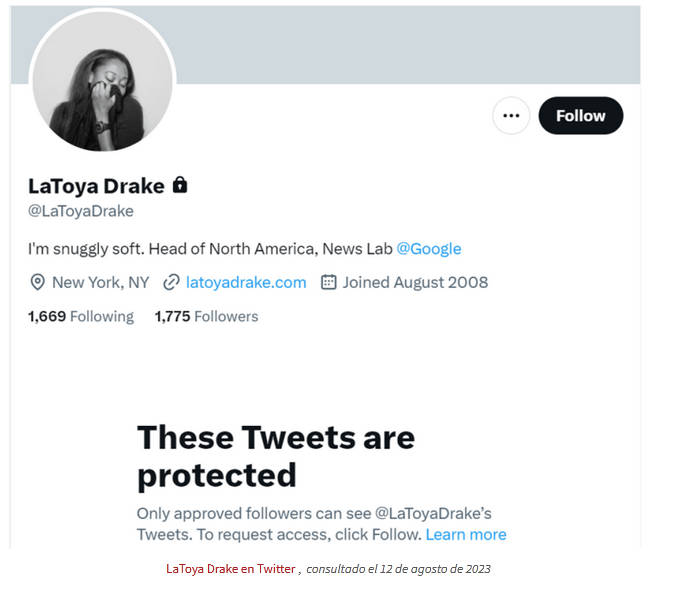Click the Joined August 2008 text
This screenshot has width=678, height=596.
pyautogui.click(x=415, y=282)
